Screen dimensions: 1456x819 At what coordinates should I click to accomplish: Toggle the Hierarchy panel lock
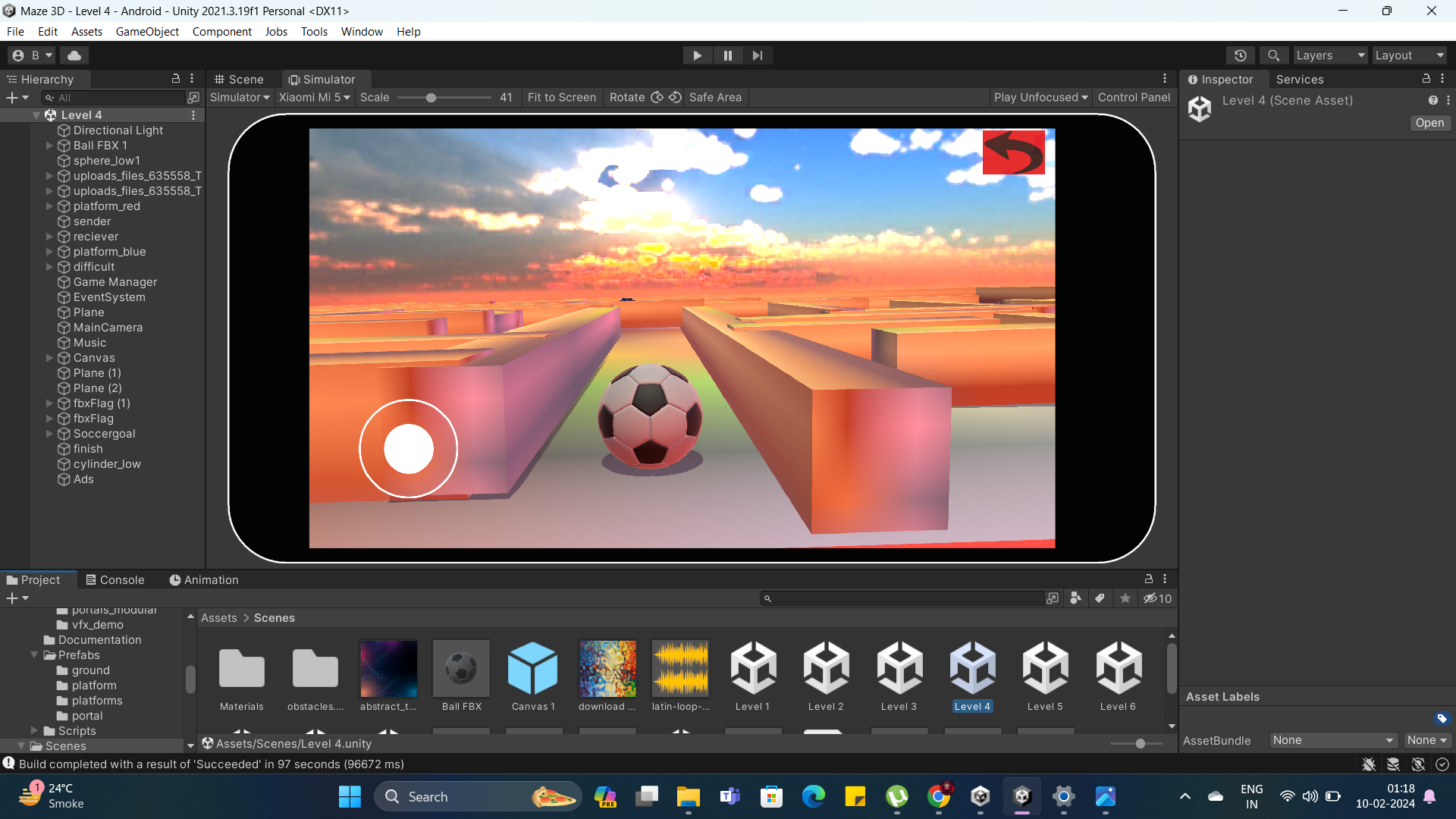[176, 79]
